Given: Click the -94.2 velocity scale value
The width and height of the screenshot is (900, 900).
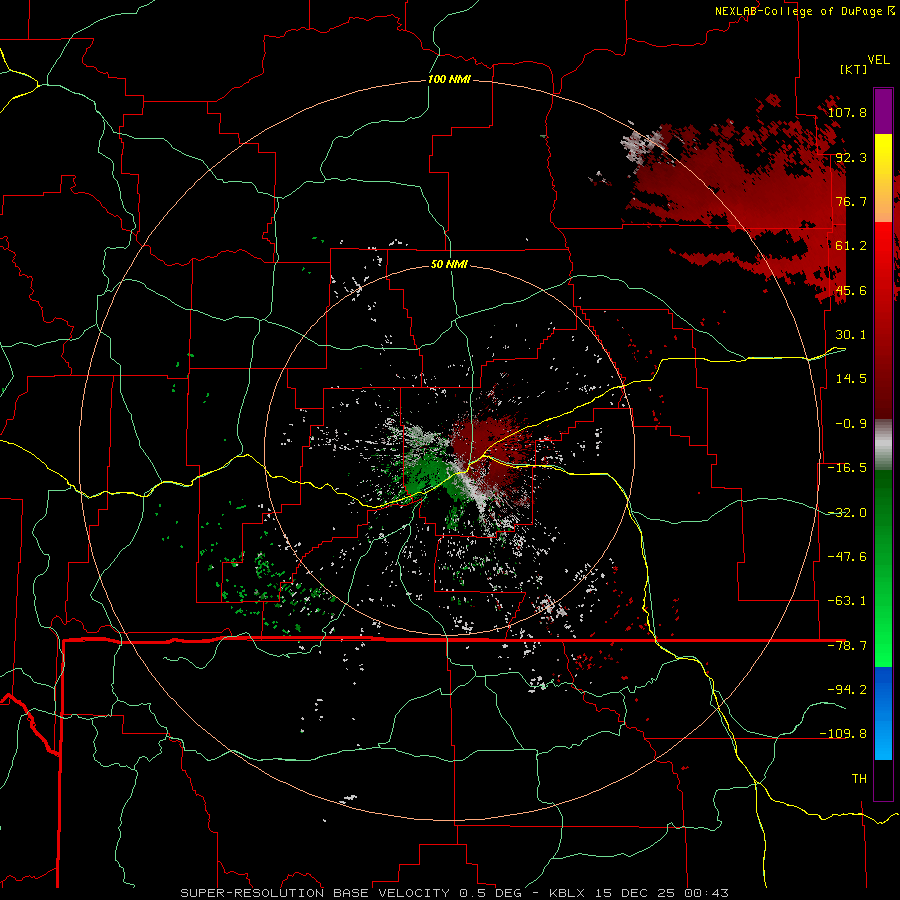Looking at the screenshot, I should [x=847, y=690].
